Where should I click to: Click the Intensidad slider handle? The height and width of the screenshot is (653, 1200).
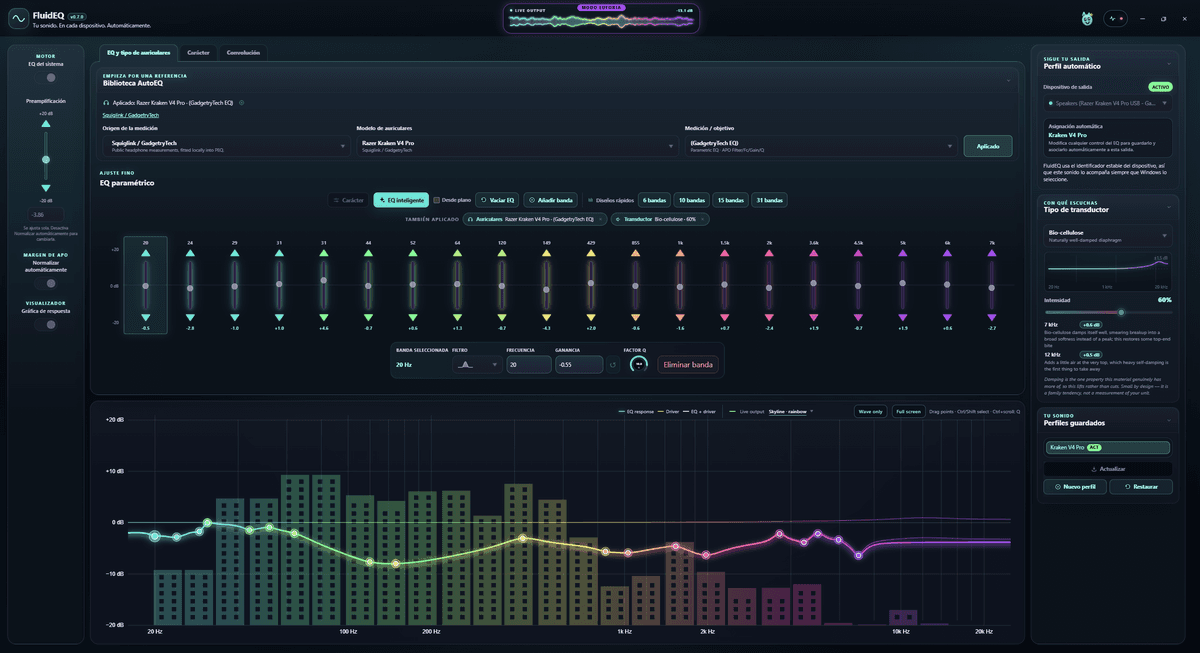tap(1121, 312)
